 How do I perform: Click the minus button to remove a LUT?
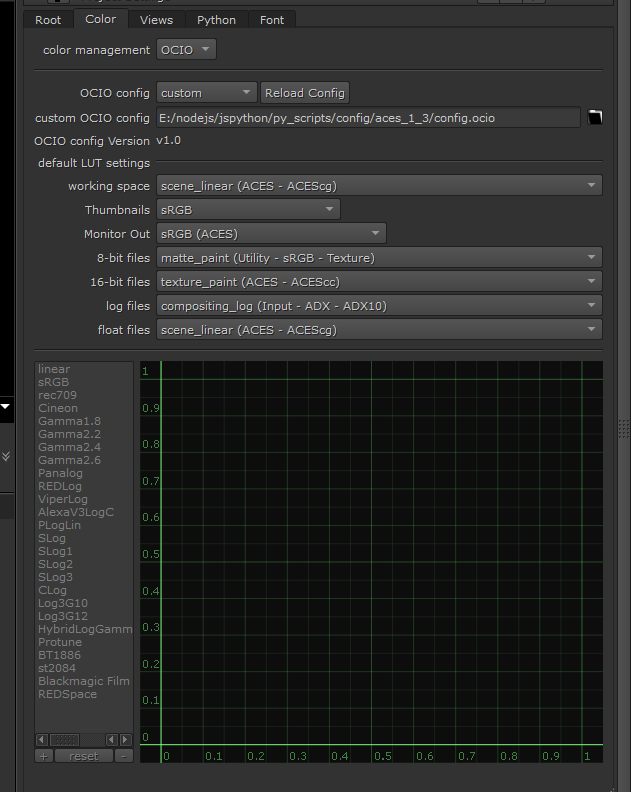click(123, 756)
